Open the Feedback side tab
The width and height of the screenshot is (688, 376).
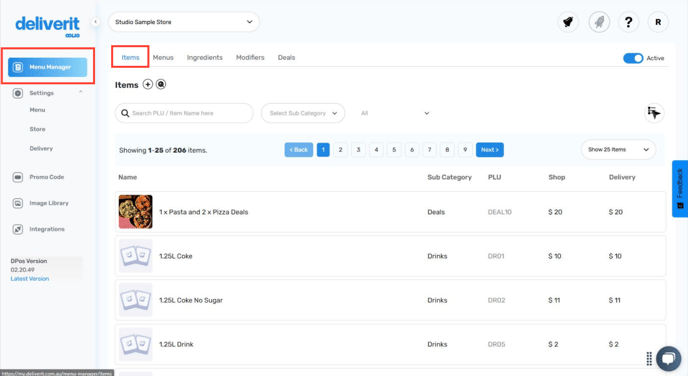[x=680, y=189]
